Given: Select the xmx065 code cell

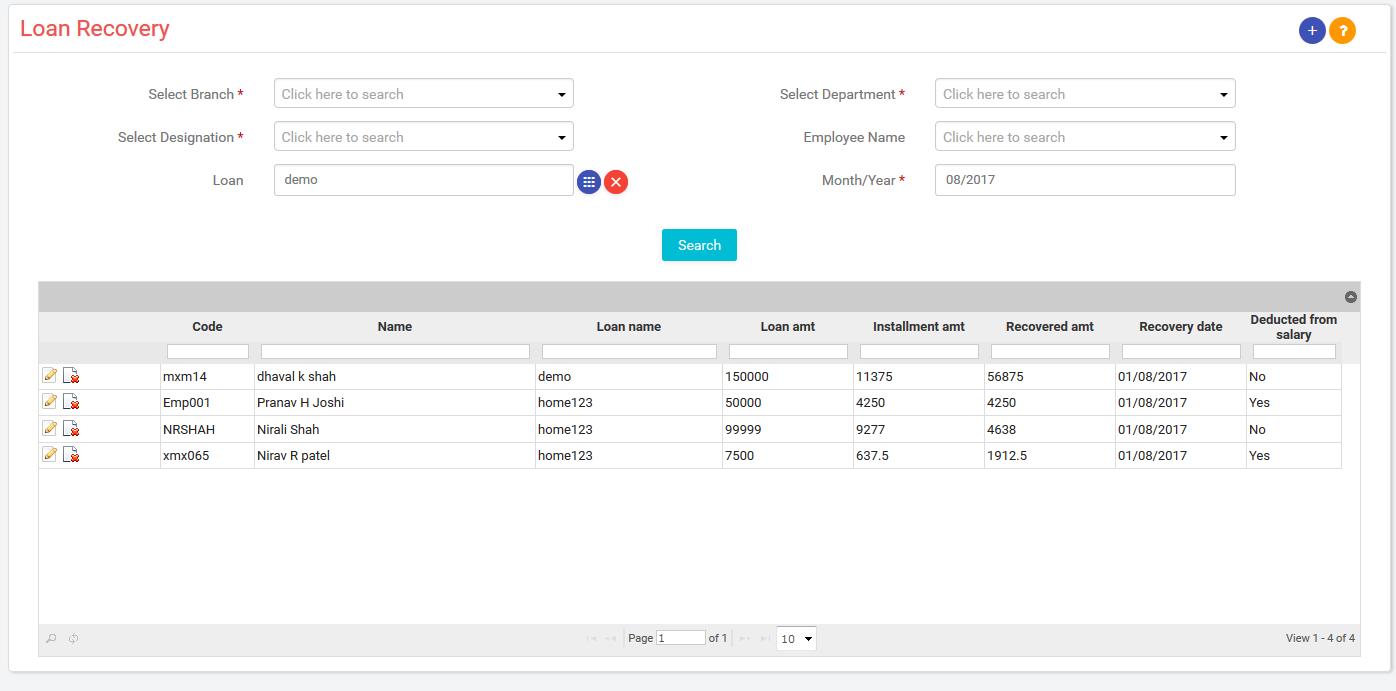Looking at the screenshot, I should (207, 456).
